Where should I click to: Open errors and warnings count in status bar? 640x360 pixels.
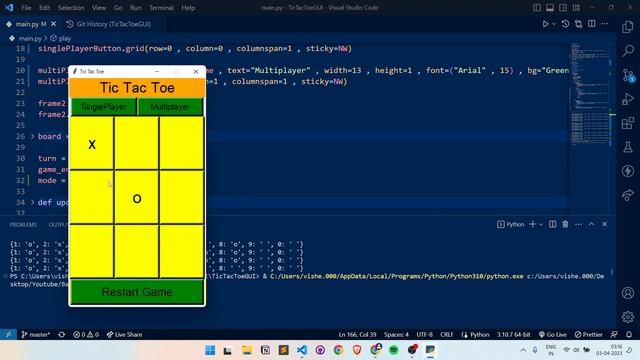click(x=86, y=334)
